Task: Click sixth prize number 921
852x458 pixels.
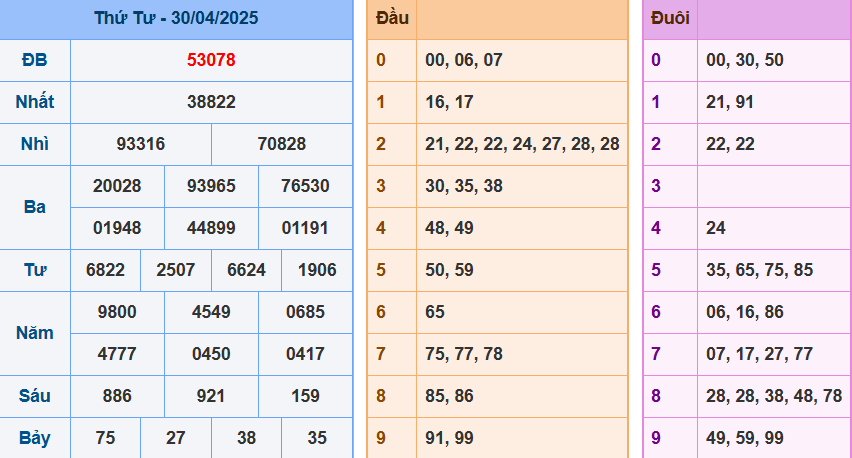Action: 211,396
